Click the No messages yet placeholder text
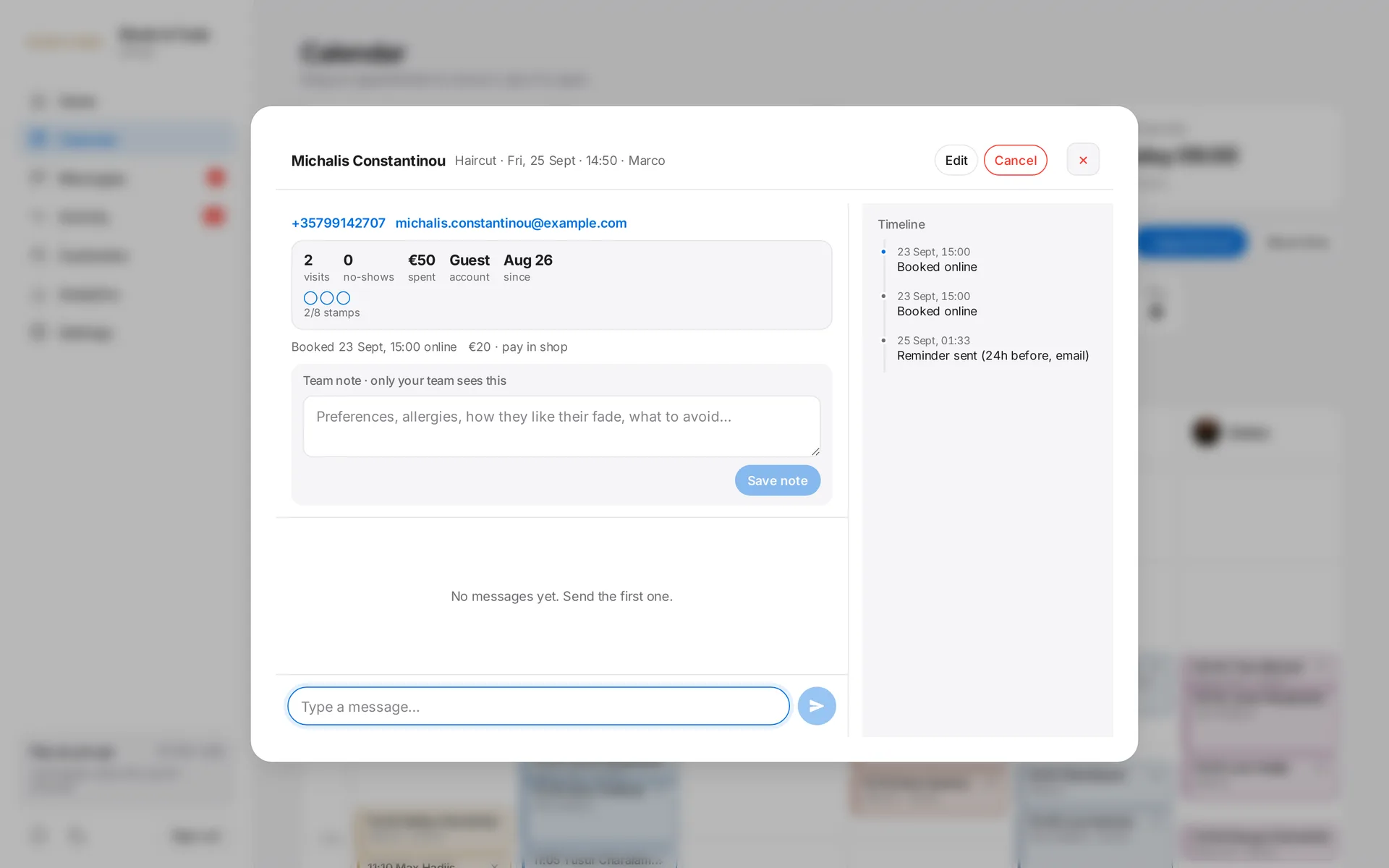Image resolution: width=1389 pixels, height=868 pixels. (561, 596)
